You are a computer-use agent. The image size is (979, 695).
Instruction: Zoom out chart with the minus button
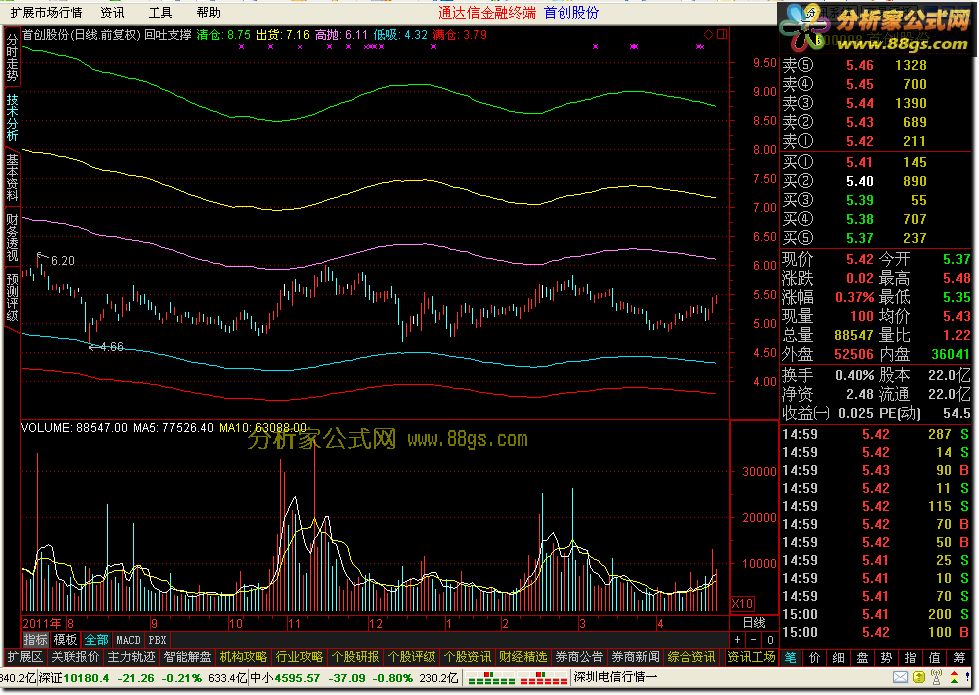[754, 640]
